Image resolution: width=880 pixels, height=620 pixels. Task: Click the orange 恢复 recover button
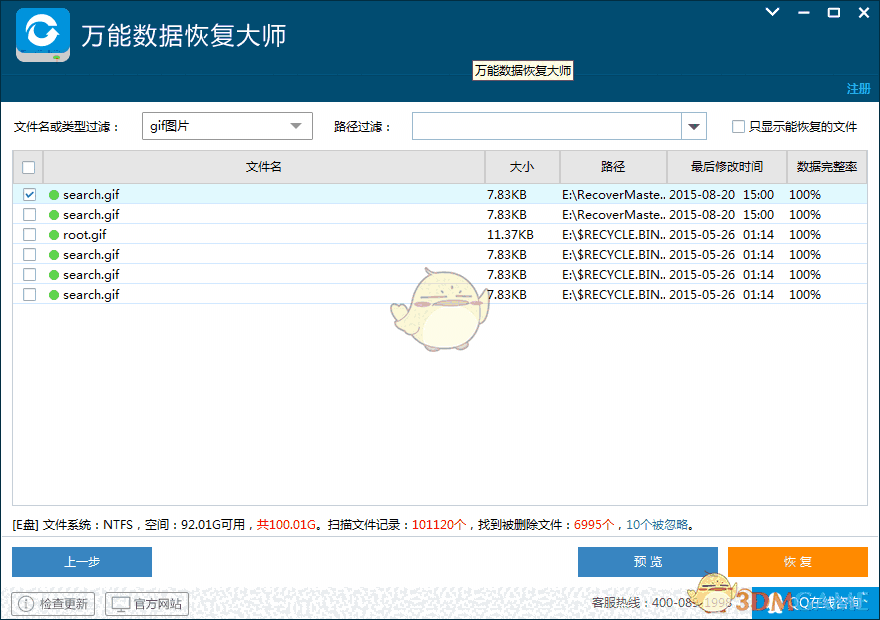pyautogui.click(x=797, y=562)
